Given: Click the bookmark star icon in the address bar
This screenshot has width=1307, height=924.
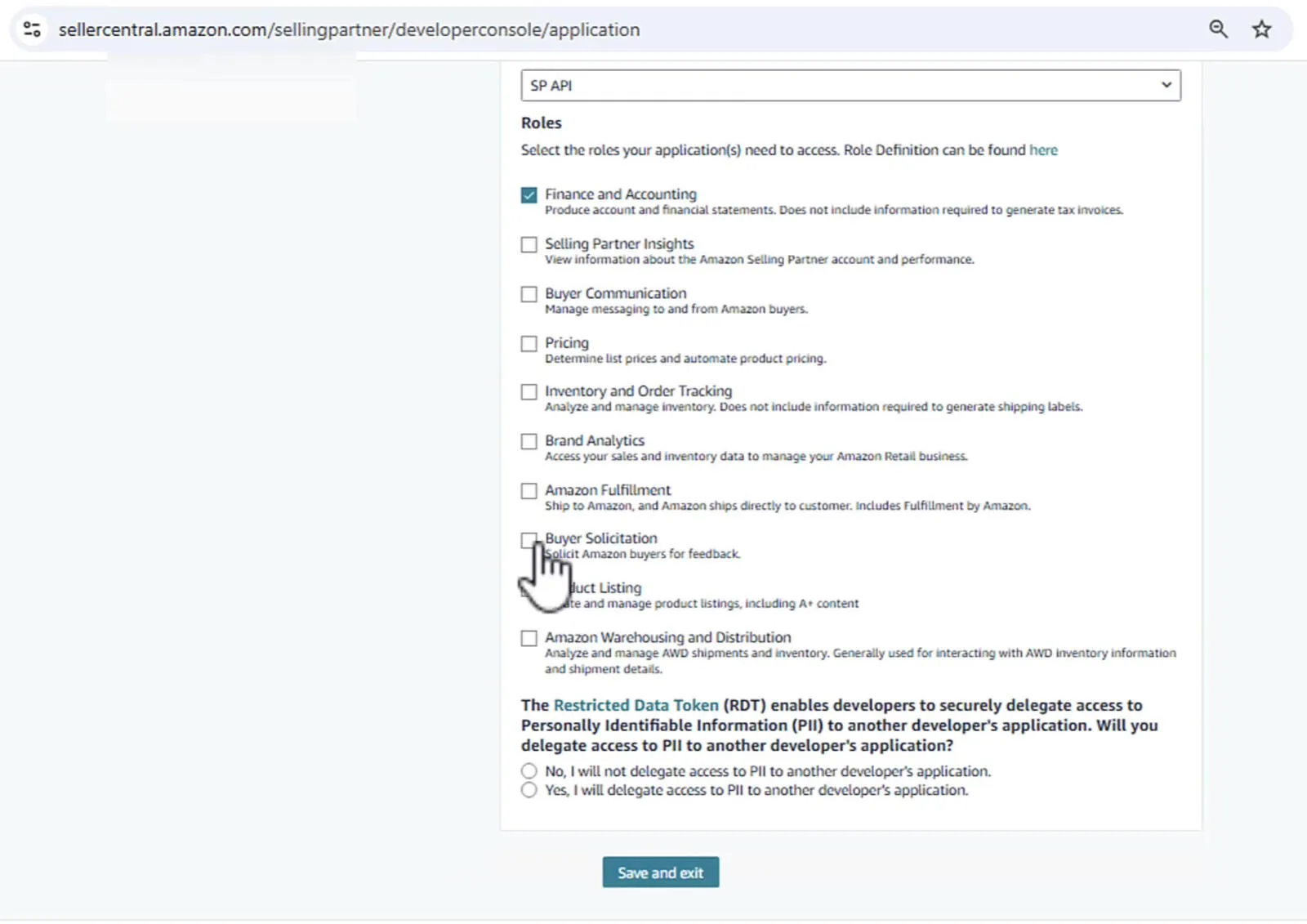Looking at the screenshot, I should coord(1262,29).
